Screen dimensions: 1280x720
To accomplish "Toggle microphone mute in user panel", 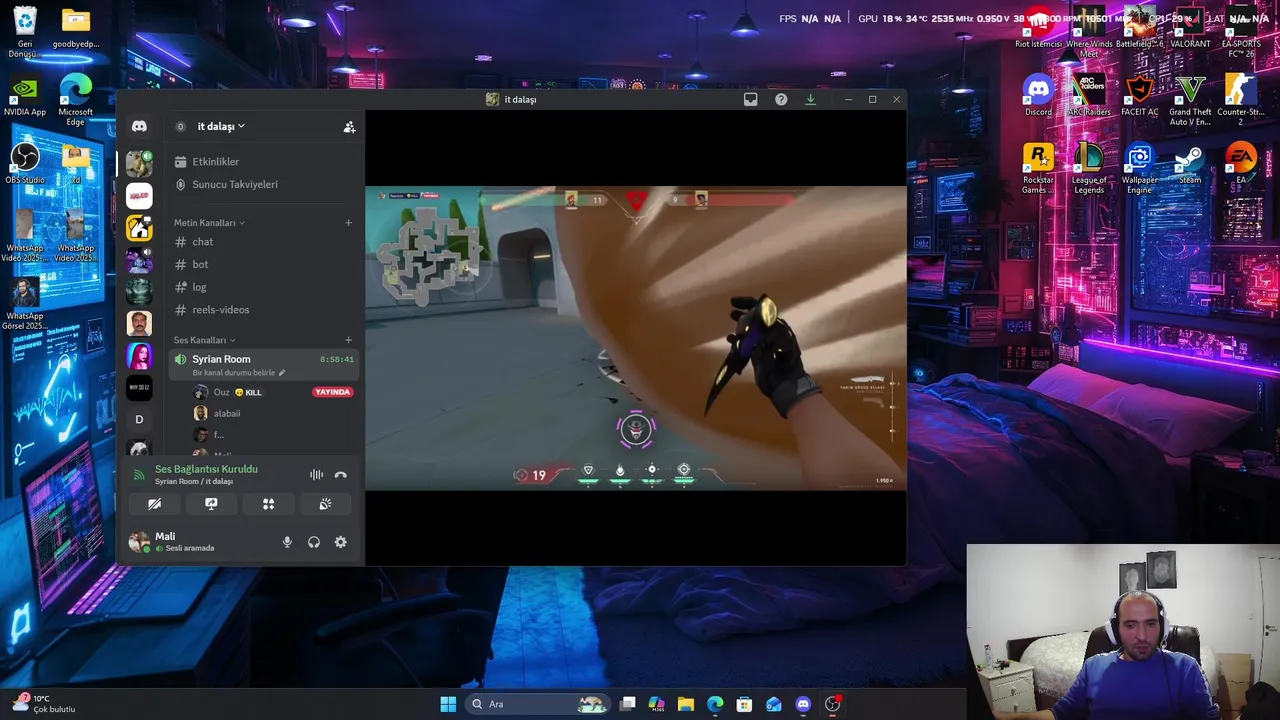I will [x=287, y=542].
